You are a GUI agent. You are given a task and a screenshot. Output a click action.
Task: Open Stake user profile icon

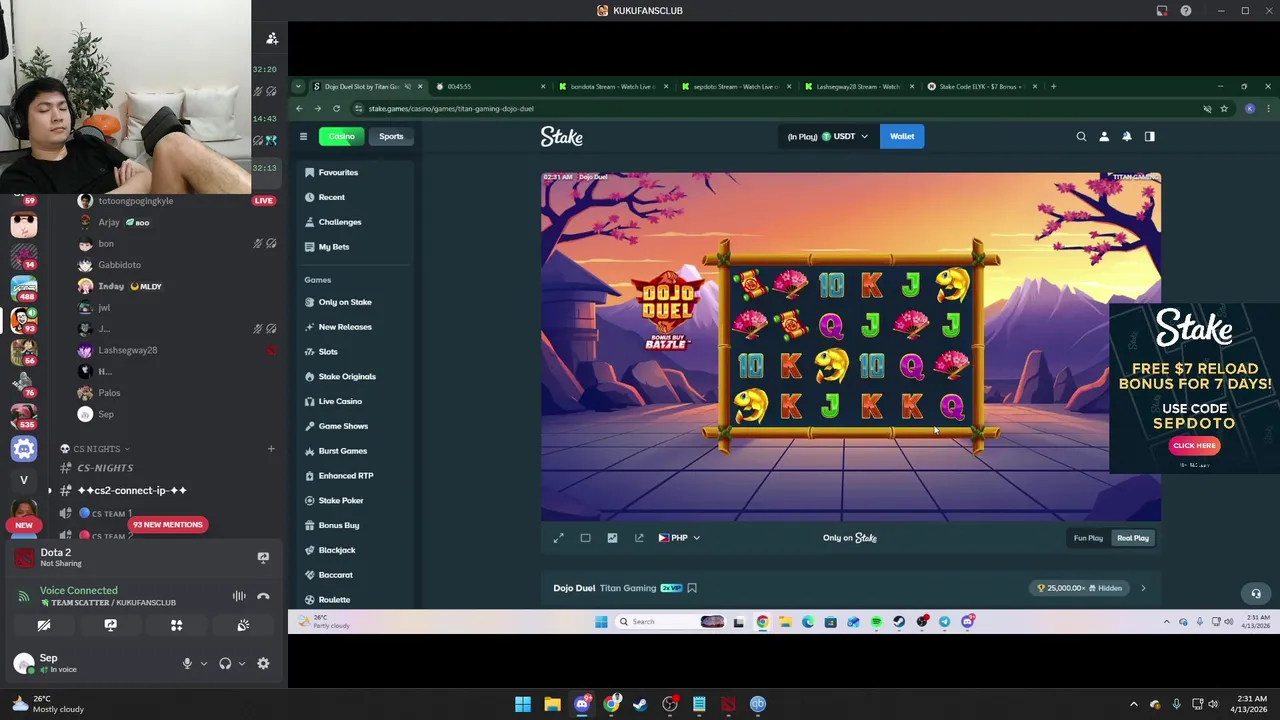1104,136
